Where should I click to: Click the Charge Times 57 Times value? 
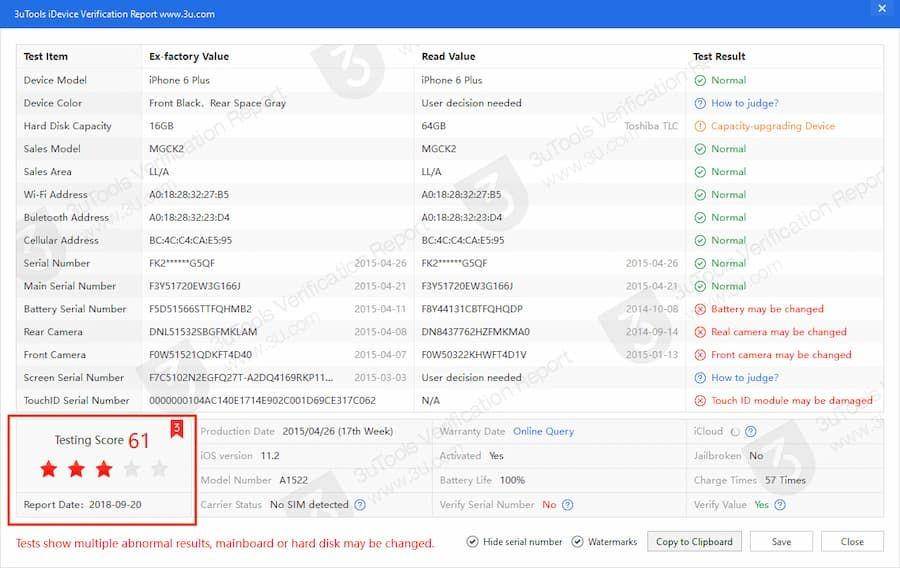pos(785,480)
